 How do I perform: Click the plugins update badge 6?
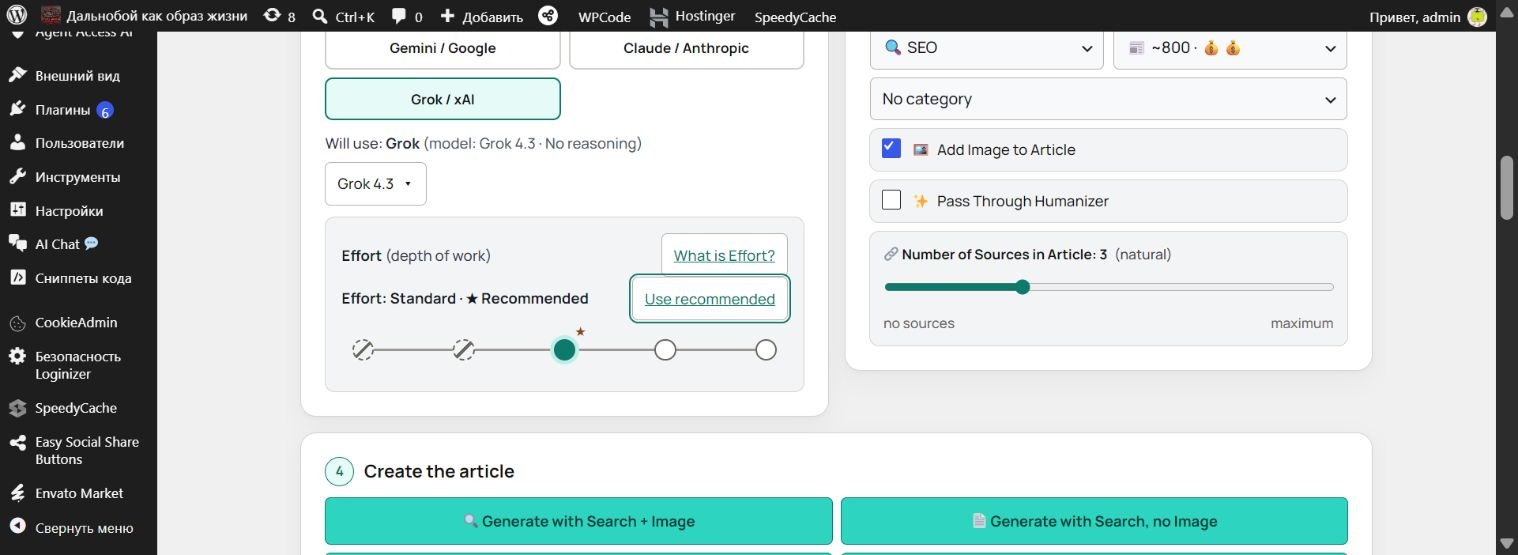[105, 110]
